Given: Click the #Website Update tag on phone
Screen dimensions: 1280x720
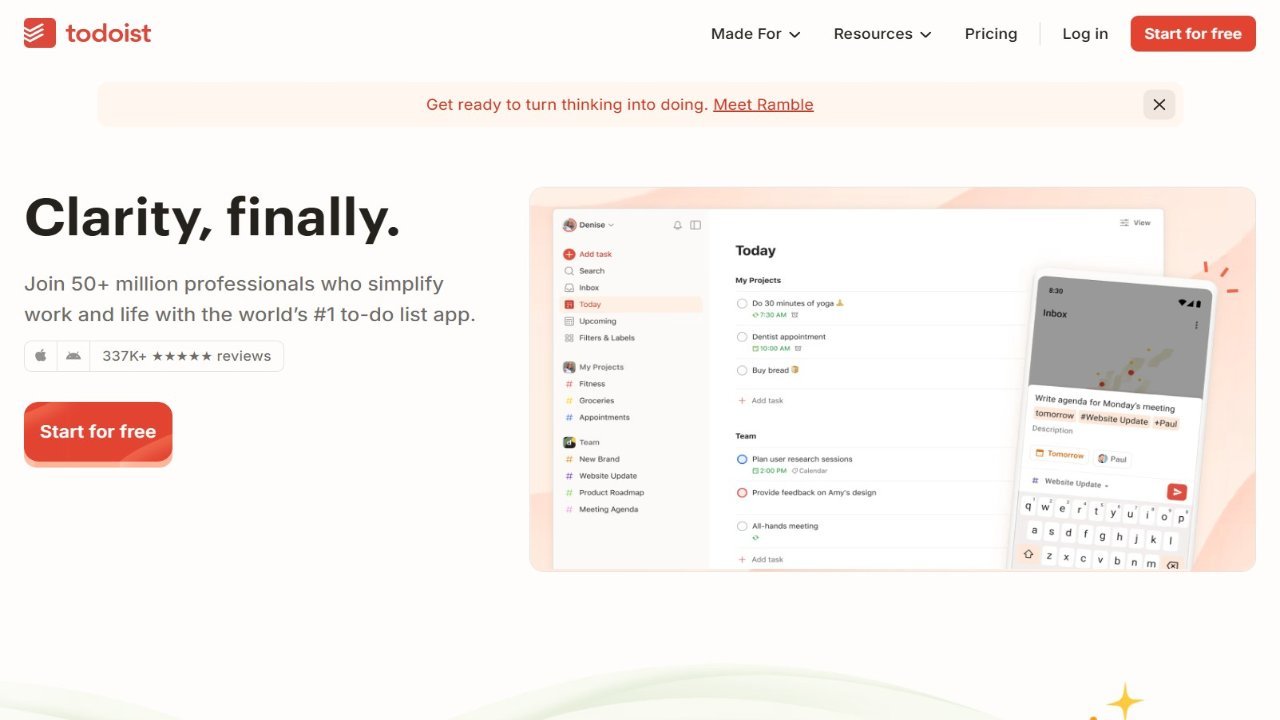Looking at the screenshot, I should [1114, 419].
